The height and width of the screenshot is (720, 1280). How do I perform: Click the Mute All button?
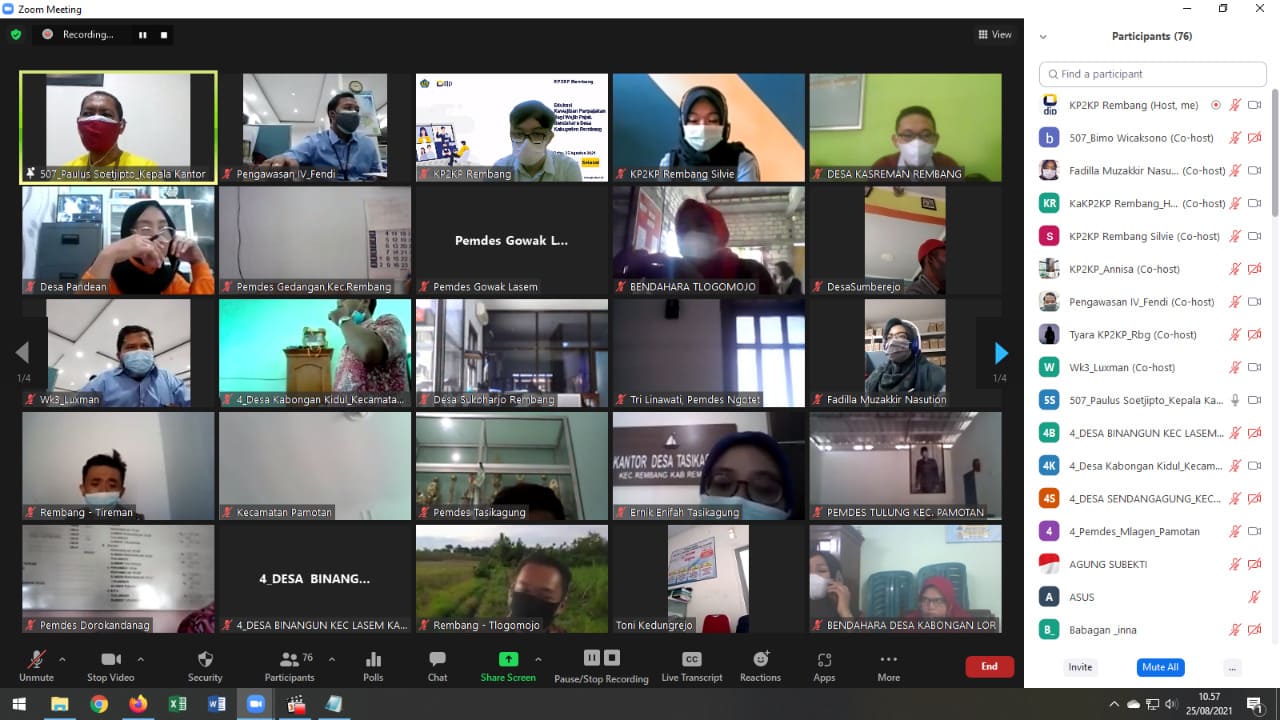(x=1160, y=667)
